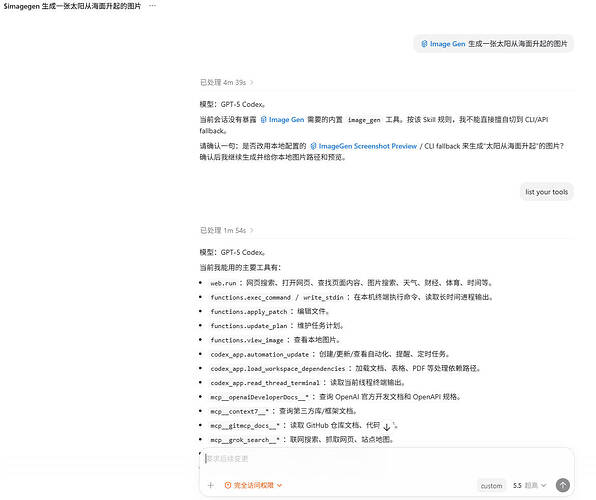Click the functions.exec_command code text

[x=250, y=297]
